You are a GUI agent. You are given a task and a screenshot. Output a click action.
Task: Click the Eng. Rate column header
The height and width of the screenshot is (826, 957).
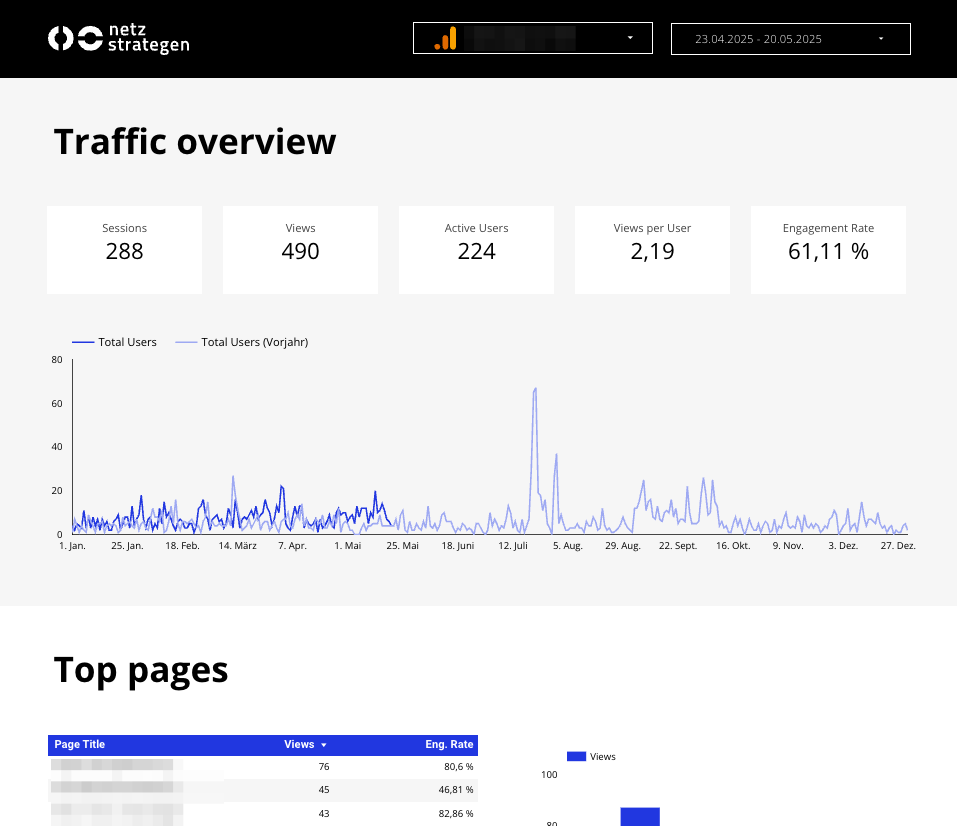pos(449,745)
